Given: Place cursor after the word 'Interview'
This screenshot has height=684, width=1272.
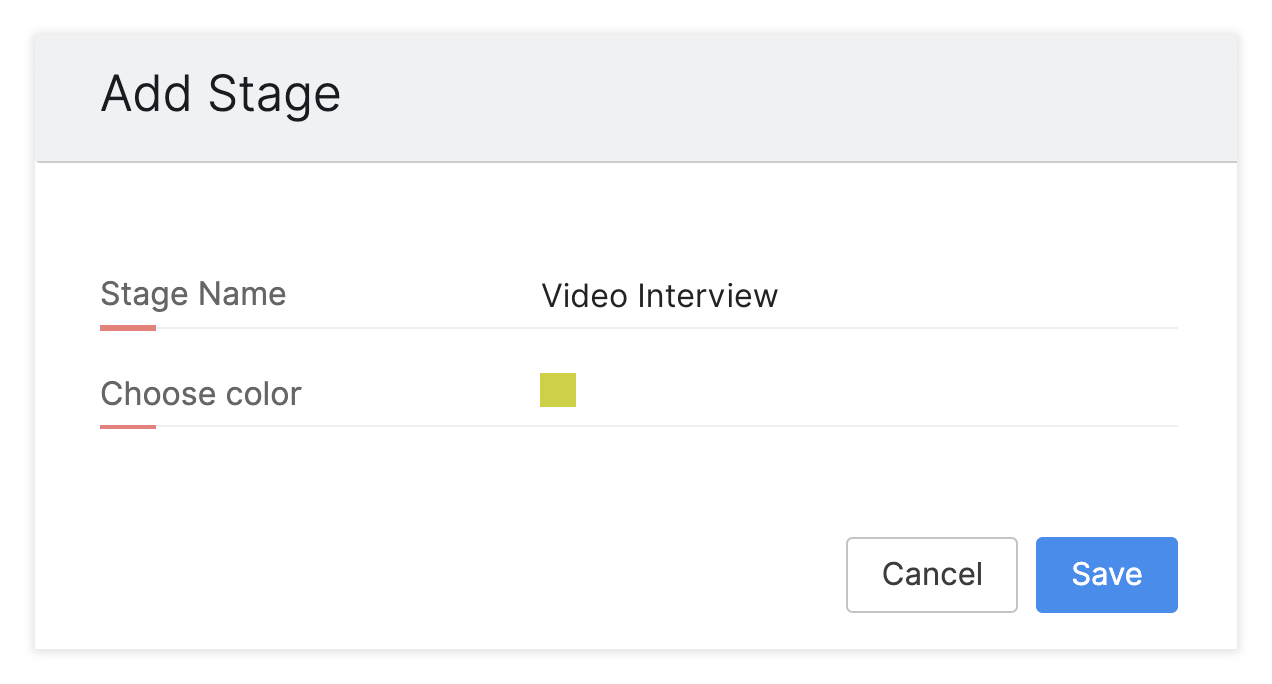Looking at the screenshot, I should (x=779, y=296).
